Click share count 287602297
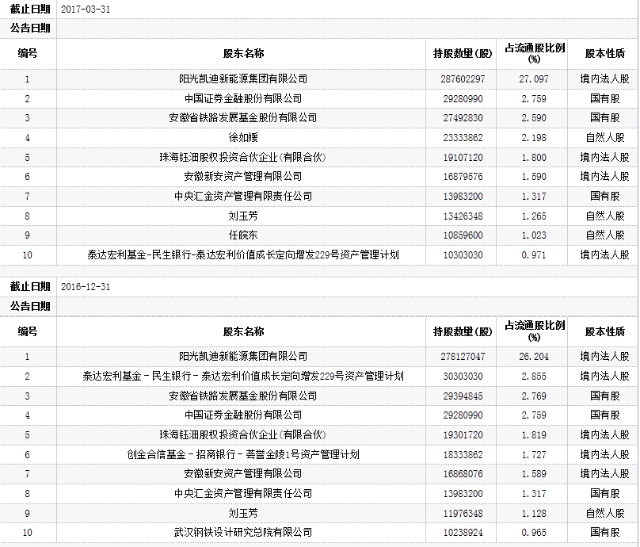This screenshot has width=640, height=547. 463,79
